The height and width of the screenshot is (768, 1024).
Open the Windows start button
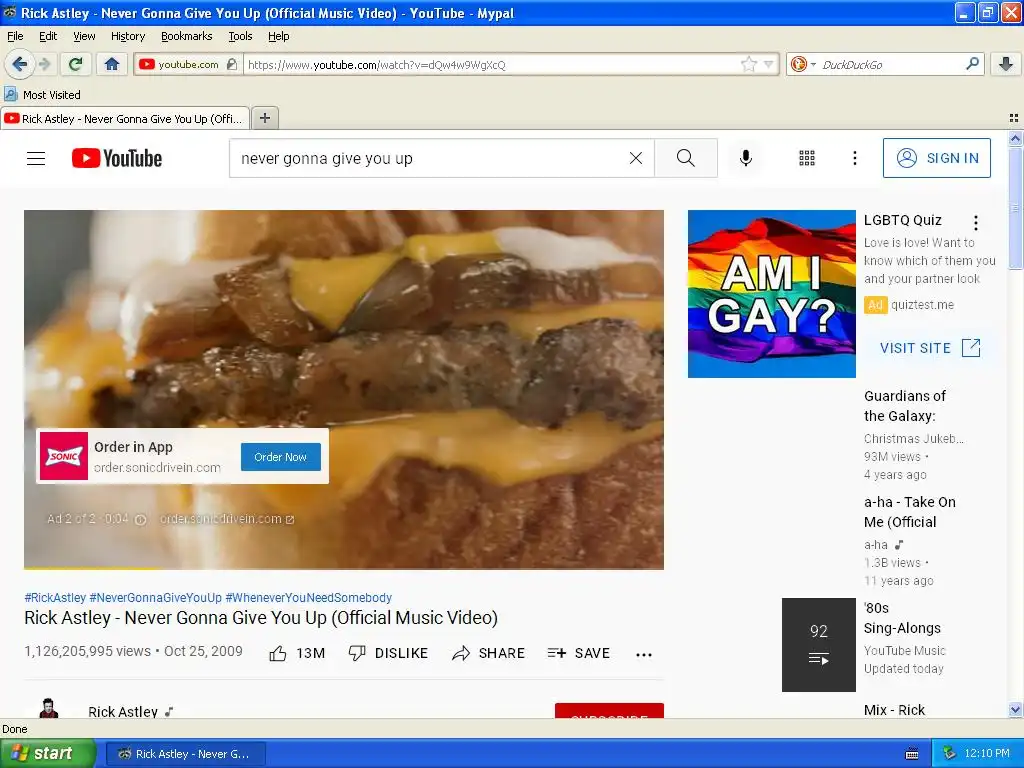tap(48, 753)
